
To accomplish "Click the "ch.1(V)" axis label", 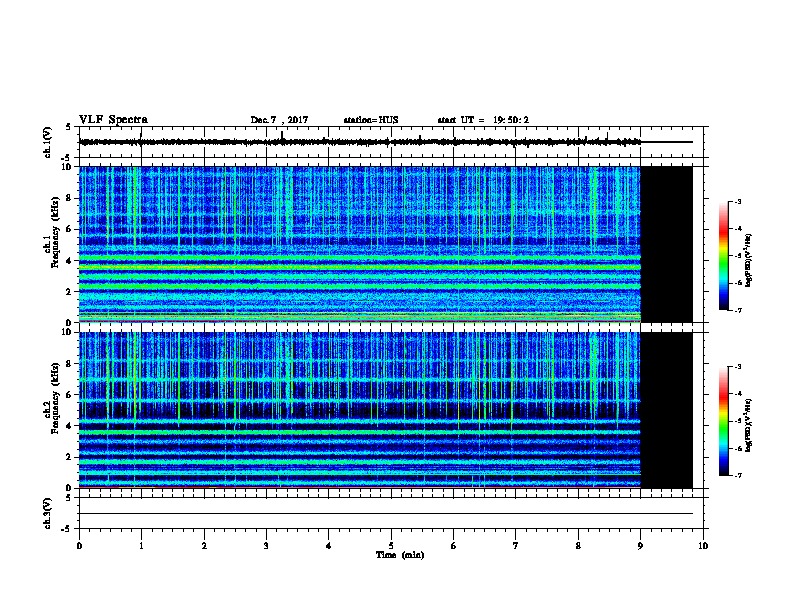I will [48, 142].
